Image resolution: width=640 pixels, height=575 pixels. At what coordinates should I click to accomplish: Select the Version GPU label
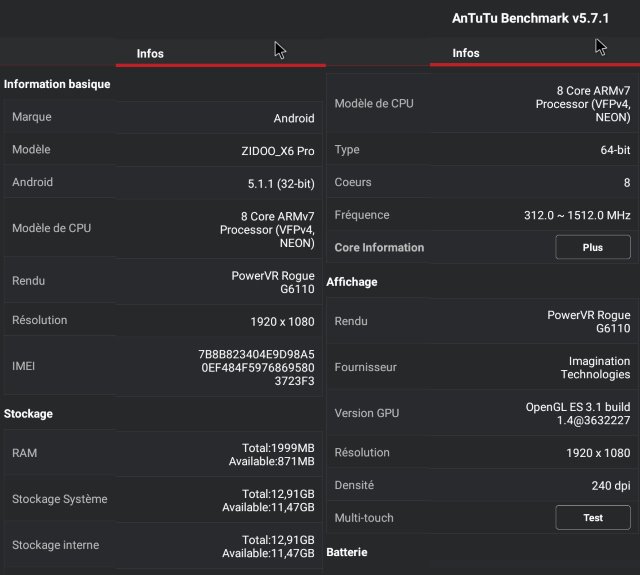coord(367,413)
